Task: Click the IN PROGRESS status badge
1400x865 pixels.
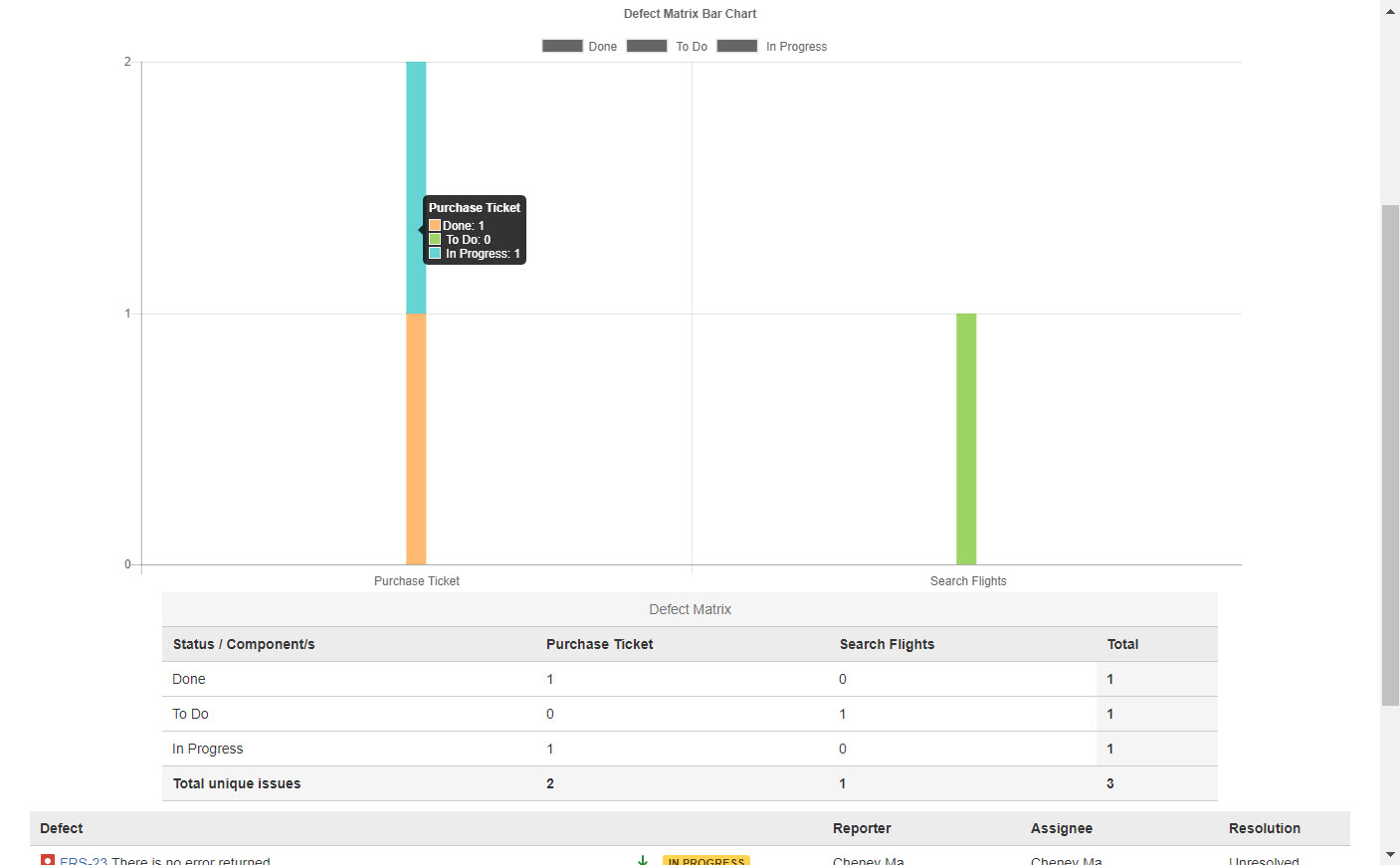Action: (706, 861)
